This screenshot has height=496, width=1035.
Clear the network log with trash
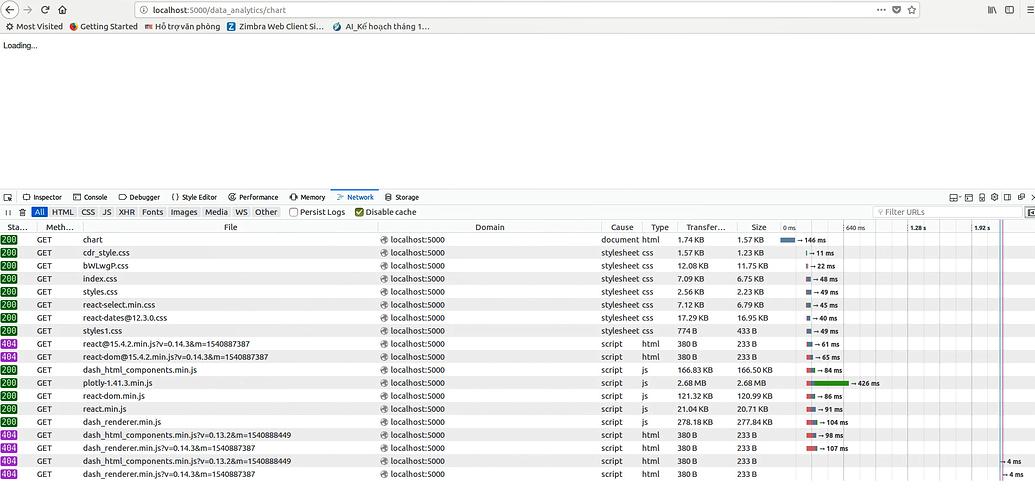click(22, 213)
